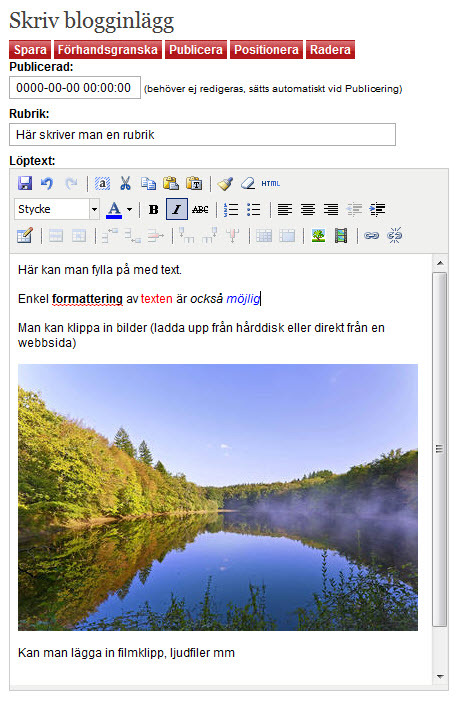
Task: Undo the last edit with undo arrow
Action: tap(47, 183)
